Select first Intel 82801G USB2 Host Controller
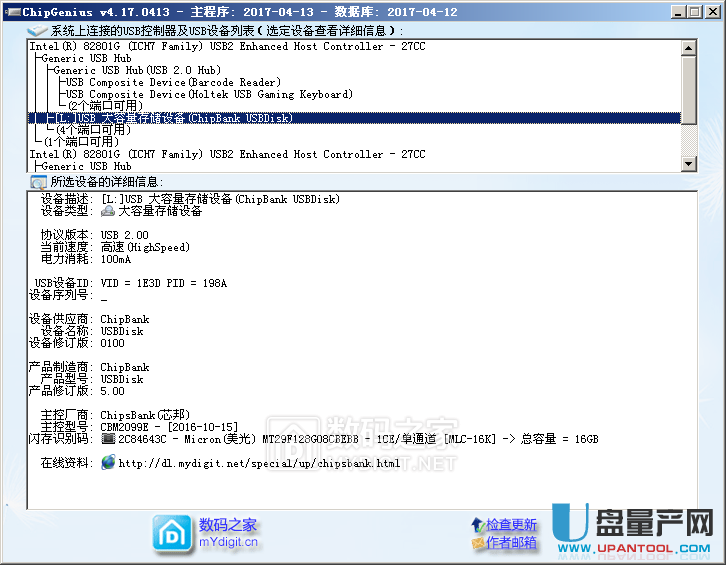Screen dimensions: 726x565 tap(227, 46)
